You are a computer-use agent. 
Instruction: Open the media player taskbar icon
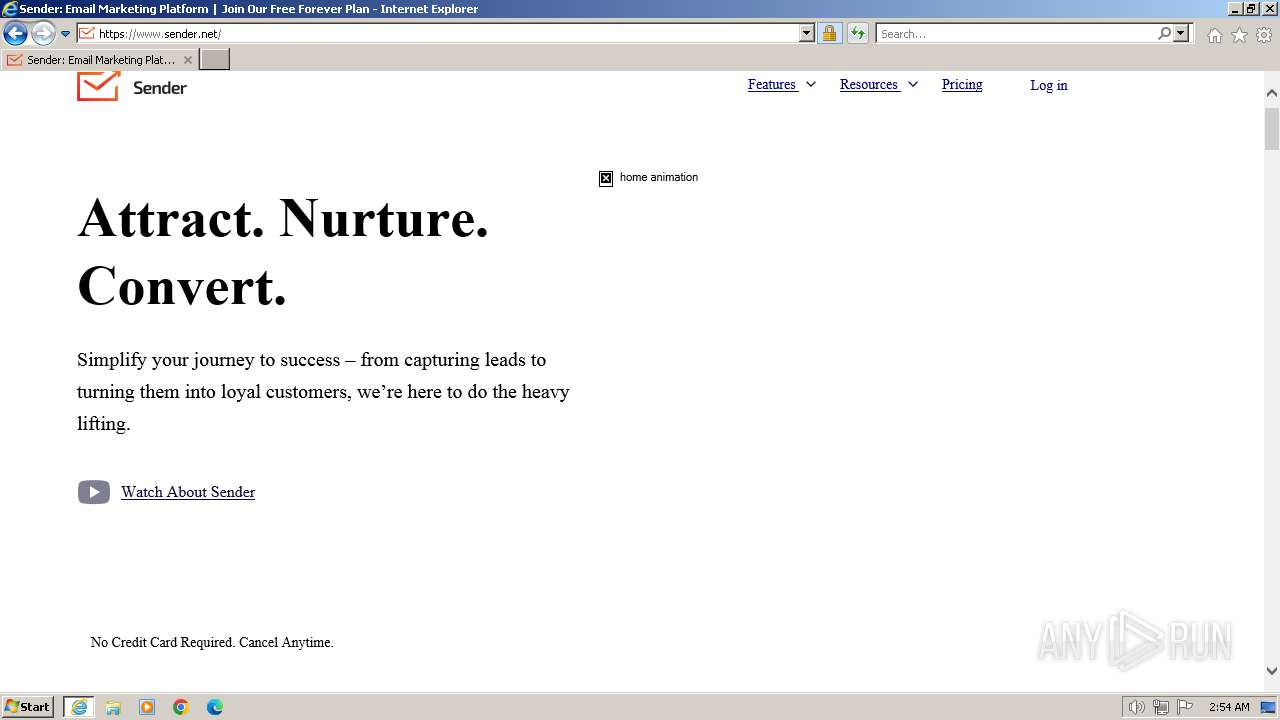pos(147,707)
